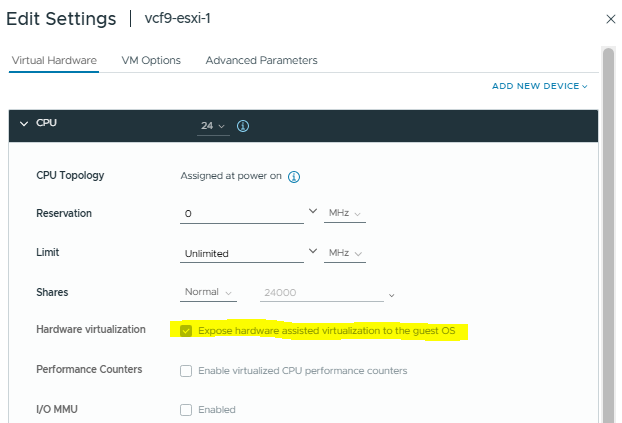Click ADD NEW DEVICE button

(x=539, y=87)
